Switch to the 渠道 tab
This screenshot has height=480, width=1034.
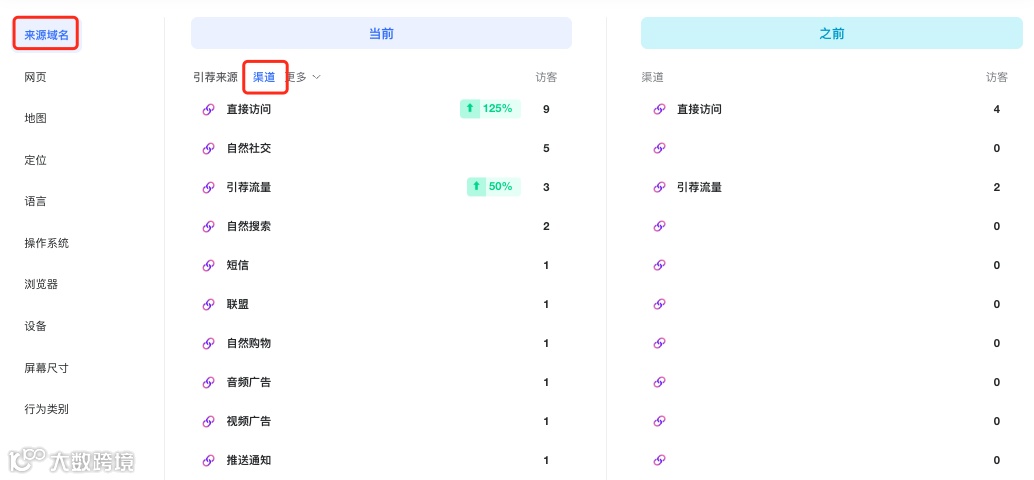coord(264,77)
